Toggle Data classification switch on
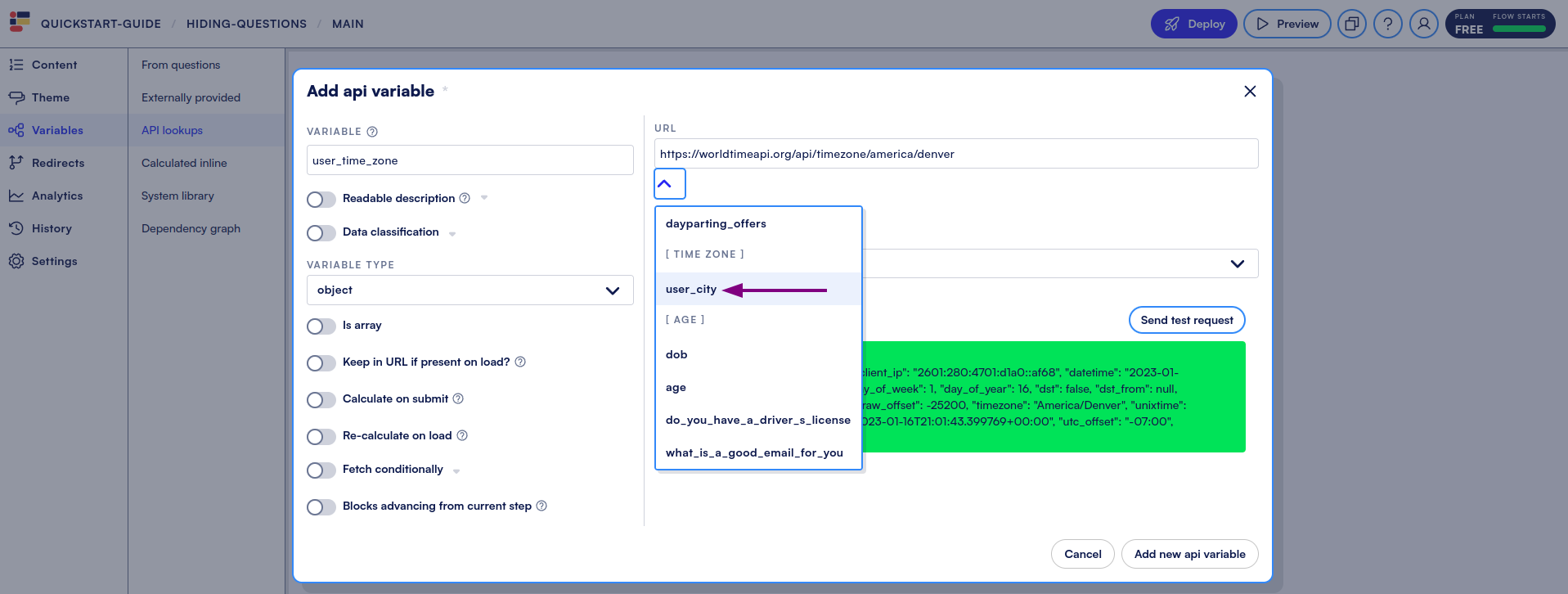 click(x=321, y=233)
